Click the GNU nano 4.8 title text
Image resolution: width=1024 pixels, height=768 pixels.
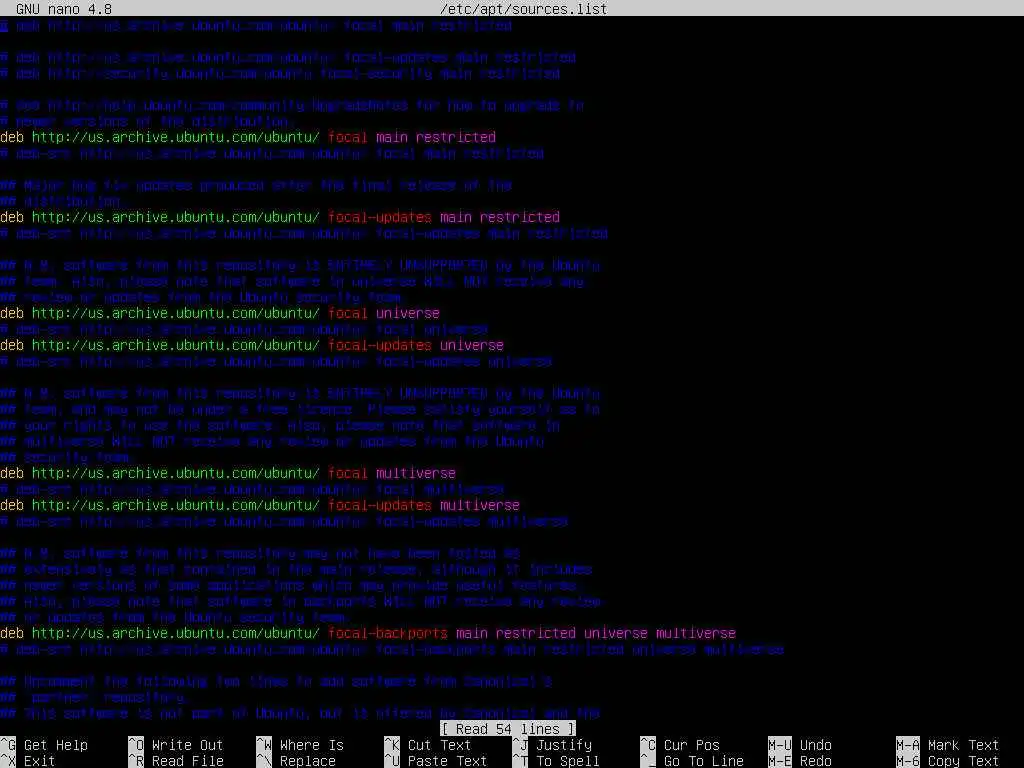(63, 9)
